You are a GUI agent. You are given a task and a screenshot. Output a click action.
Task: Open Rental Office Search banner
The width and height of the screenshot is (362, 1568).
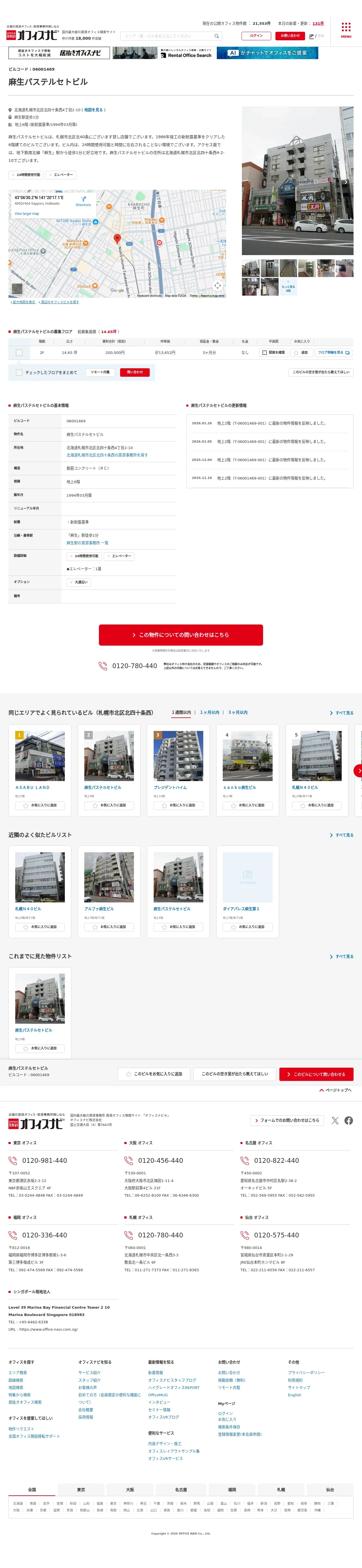coord(163,53)
